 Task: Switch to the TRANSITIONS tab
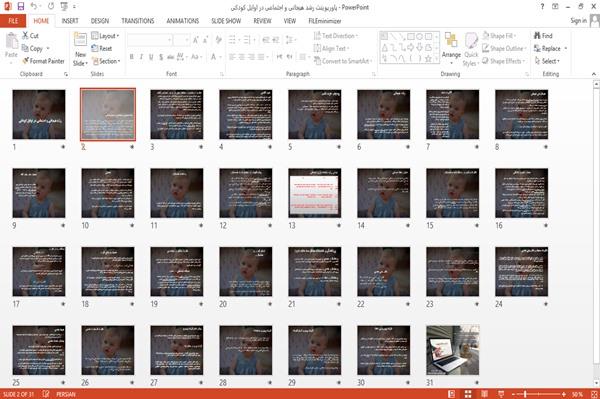pos(138,21)
